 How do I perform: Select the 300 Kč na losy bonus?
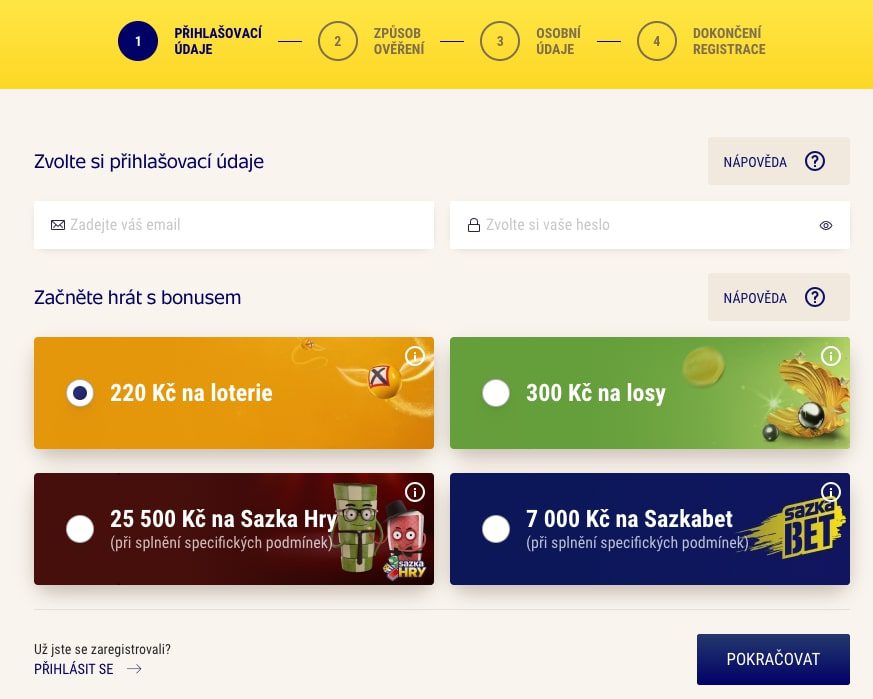496,393
